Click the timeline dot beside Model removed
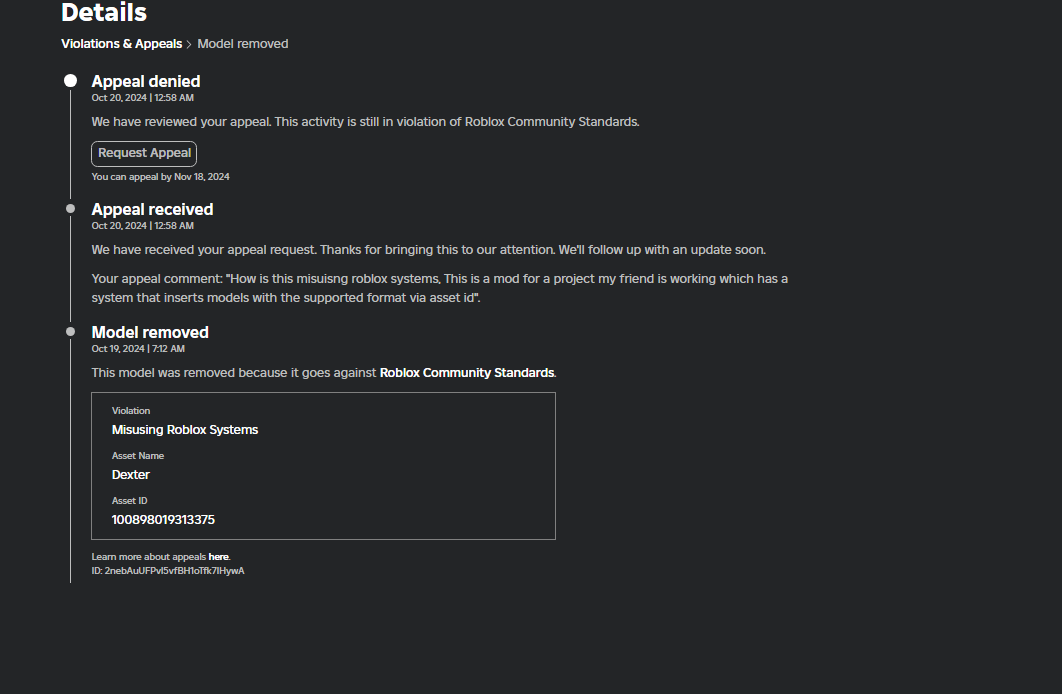This screenshot has height=694, width=1062. click(x=70, y=331)
